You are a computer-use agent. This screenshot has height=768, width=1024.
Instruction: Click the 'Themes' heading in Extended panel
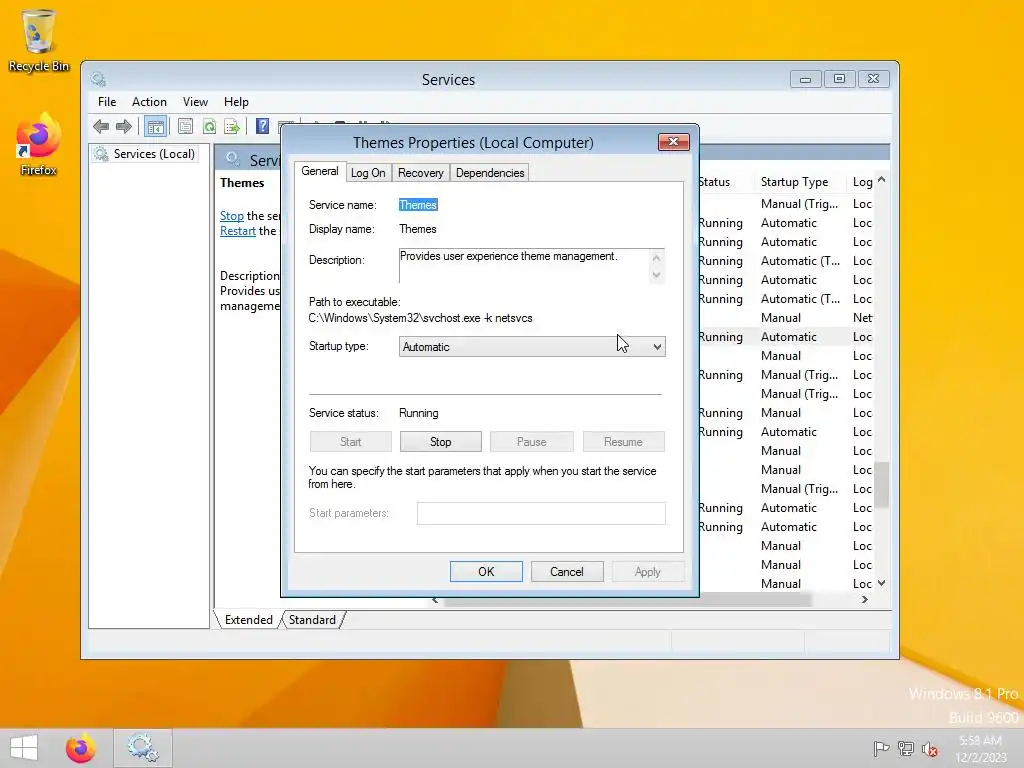coord(242,183)
